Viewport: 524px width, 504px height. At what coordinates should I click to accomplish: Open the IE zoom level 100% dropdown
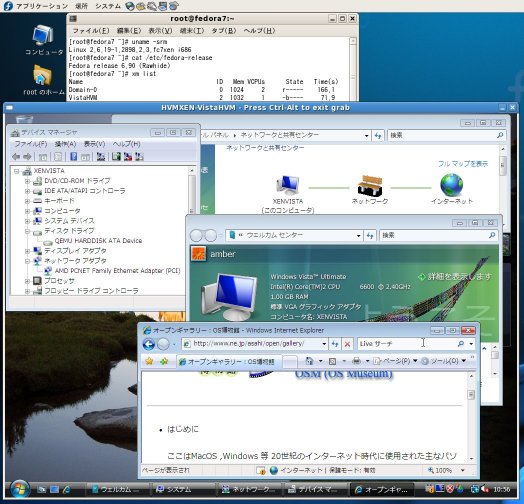[463, 470]
